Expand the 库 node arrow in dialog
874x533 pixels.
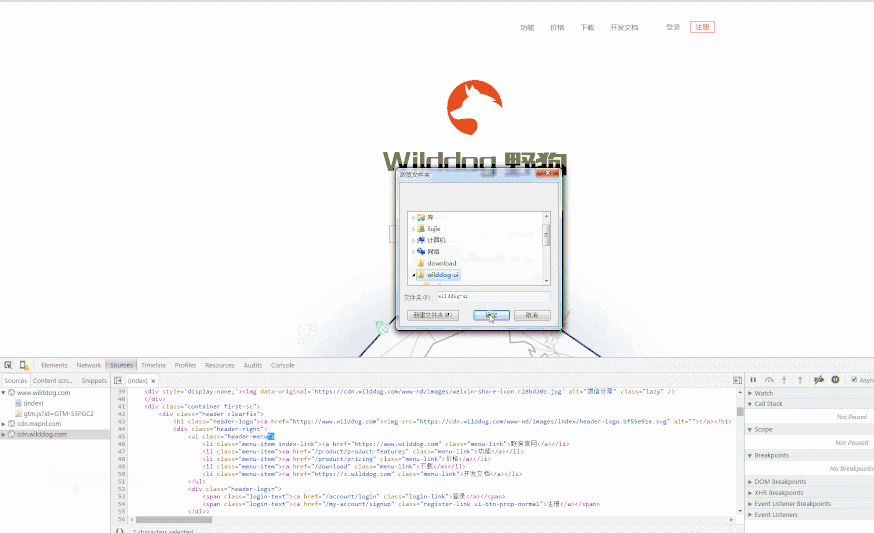coord(413,217)
